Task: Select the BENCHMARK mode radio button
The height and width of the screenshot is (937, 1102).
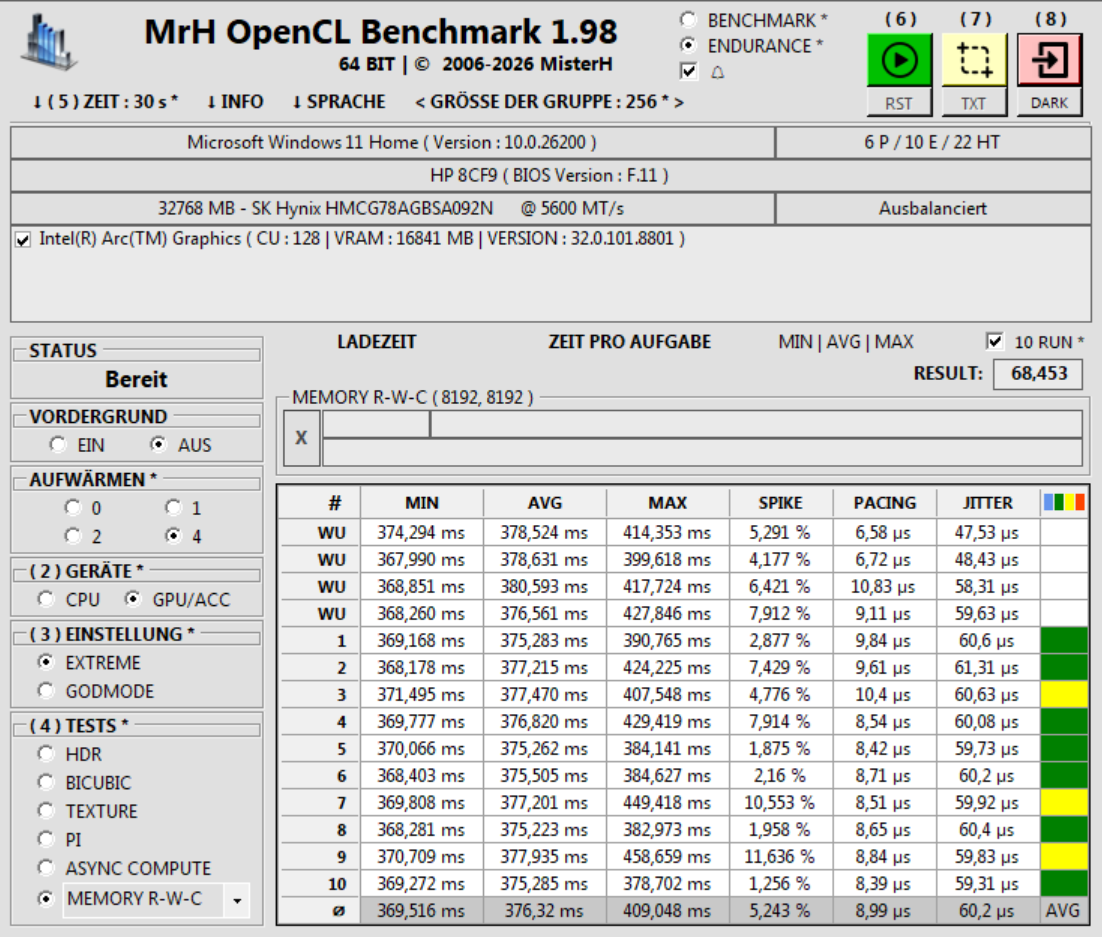Action: 689,20
